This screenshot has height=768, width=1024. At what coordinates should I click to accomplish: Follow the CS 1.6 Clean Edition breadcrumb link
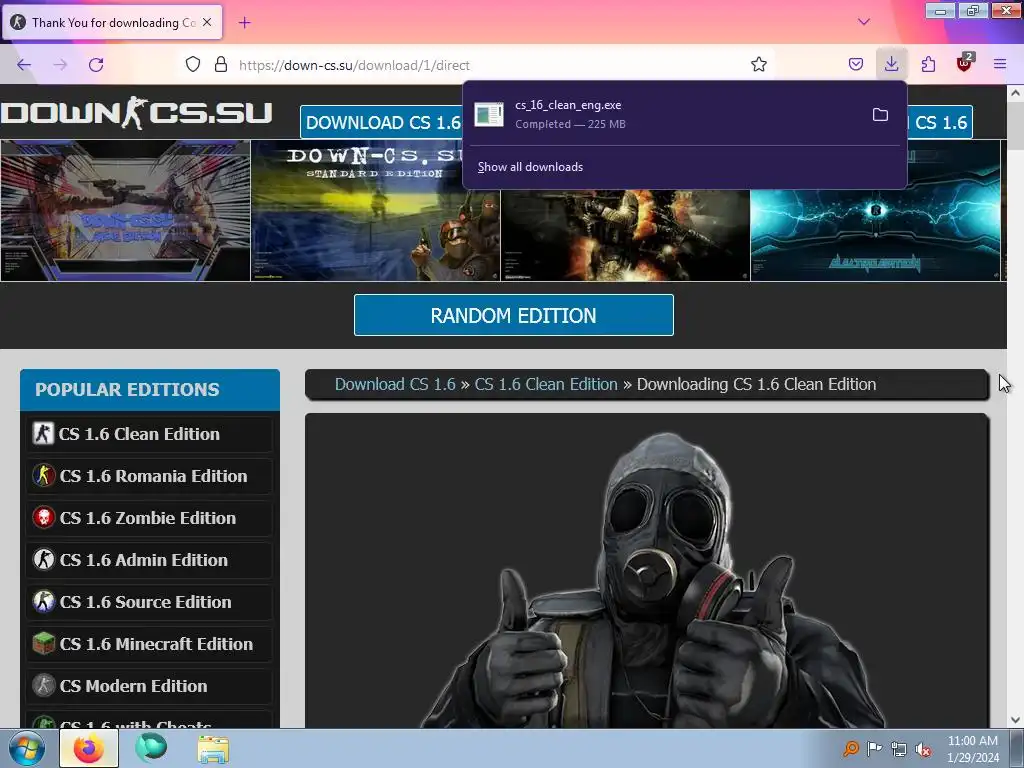point(546,384)
